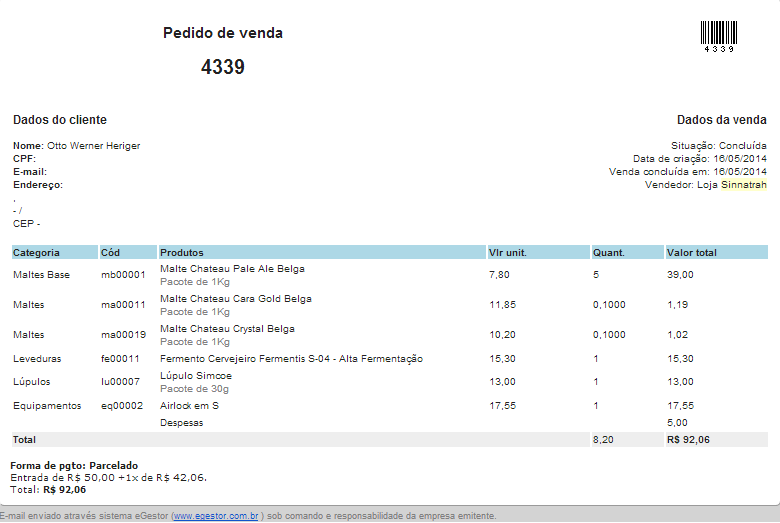
Task: Click the Total row label
Action: coord(24,440)
